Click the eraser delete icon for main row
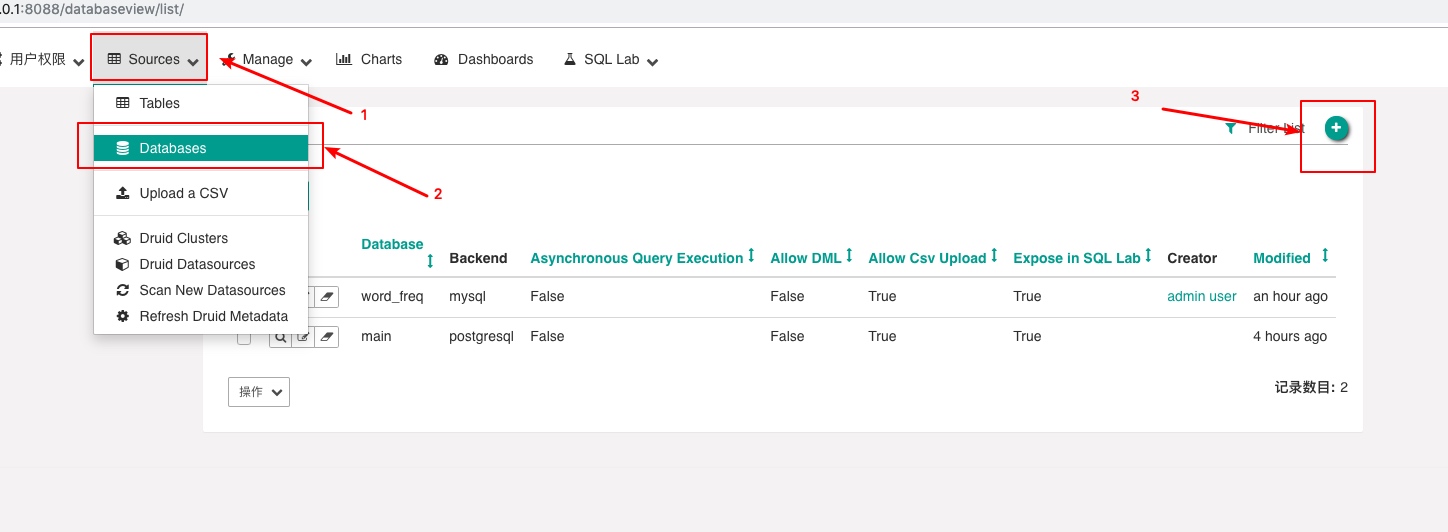 tap(328, 337)
